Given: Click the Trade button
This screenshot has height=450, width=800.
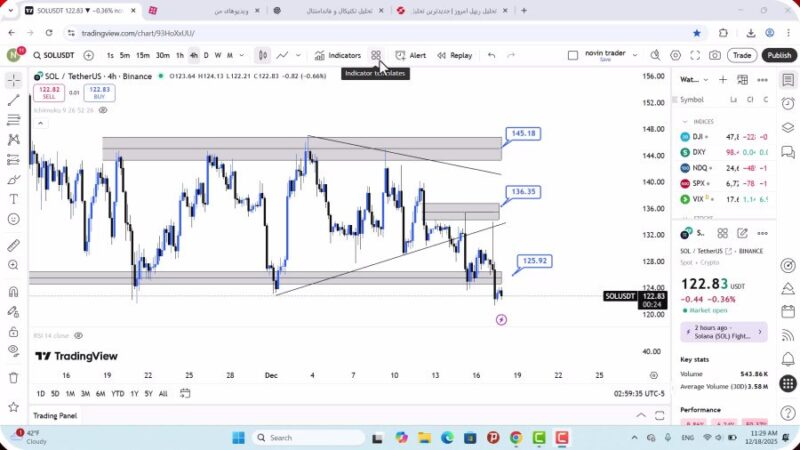Looking at the screenshot, I should pos(741,56).
